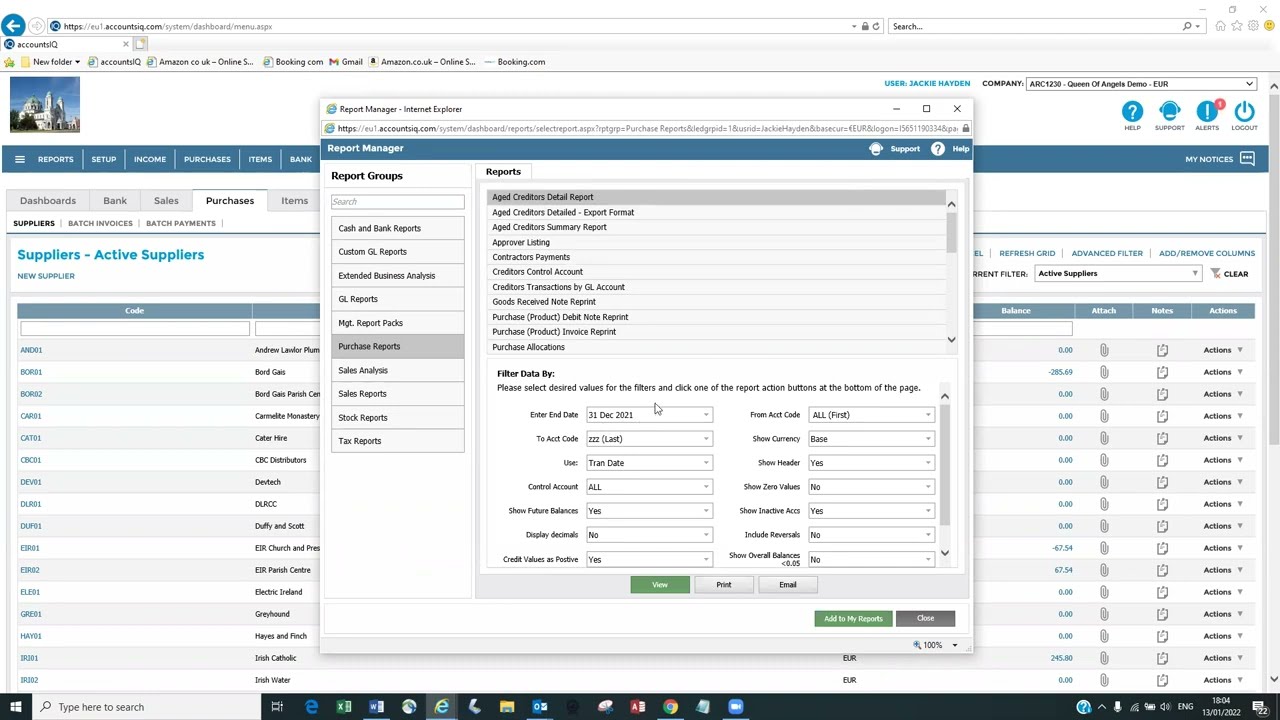This screenshot has height=720, width=1280.
Task: Click the green View button
Action: (659, 584)
